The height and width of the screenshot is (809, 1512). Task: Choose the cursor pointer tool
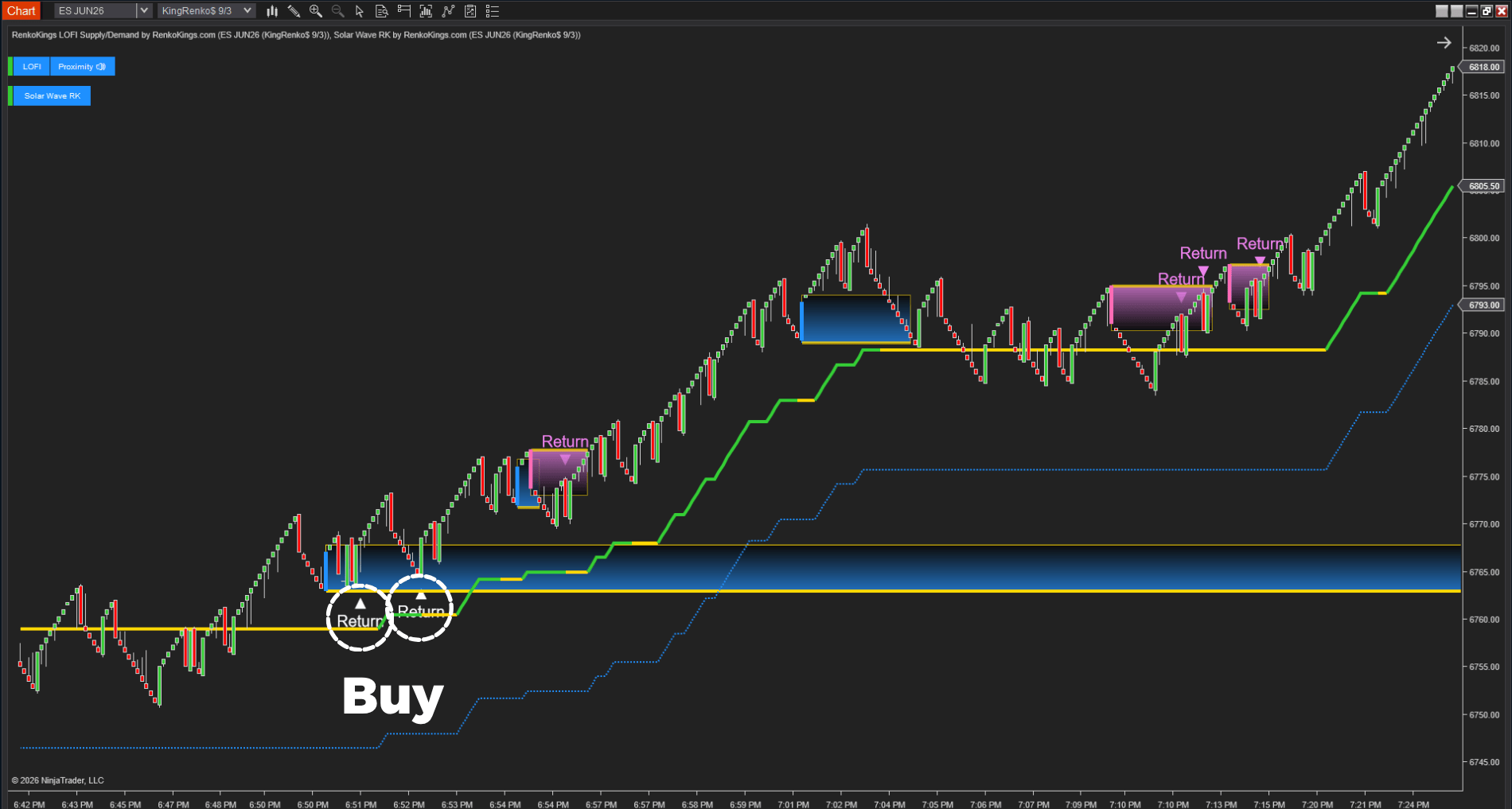pyautogui.click(x=360, y=11)
